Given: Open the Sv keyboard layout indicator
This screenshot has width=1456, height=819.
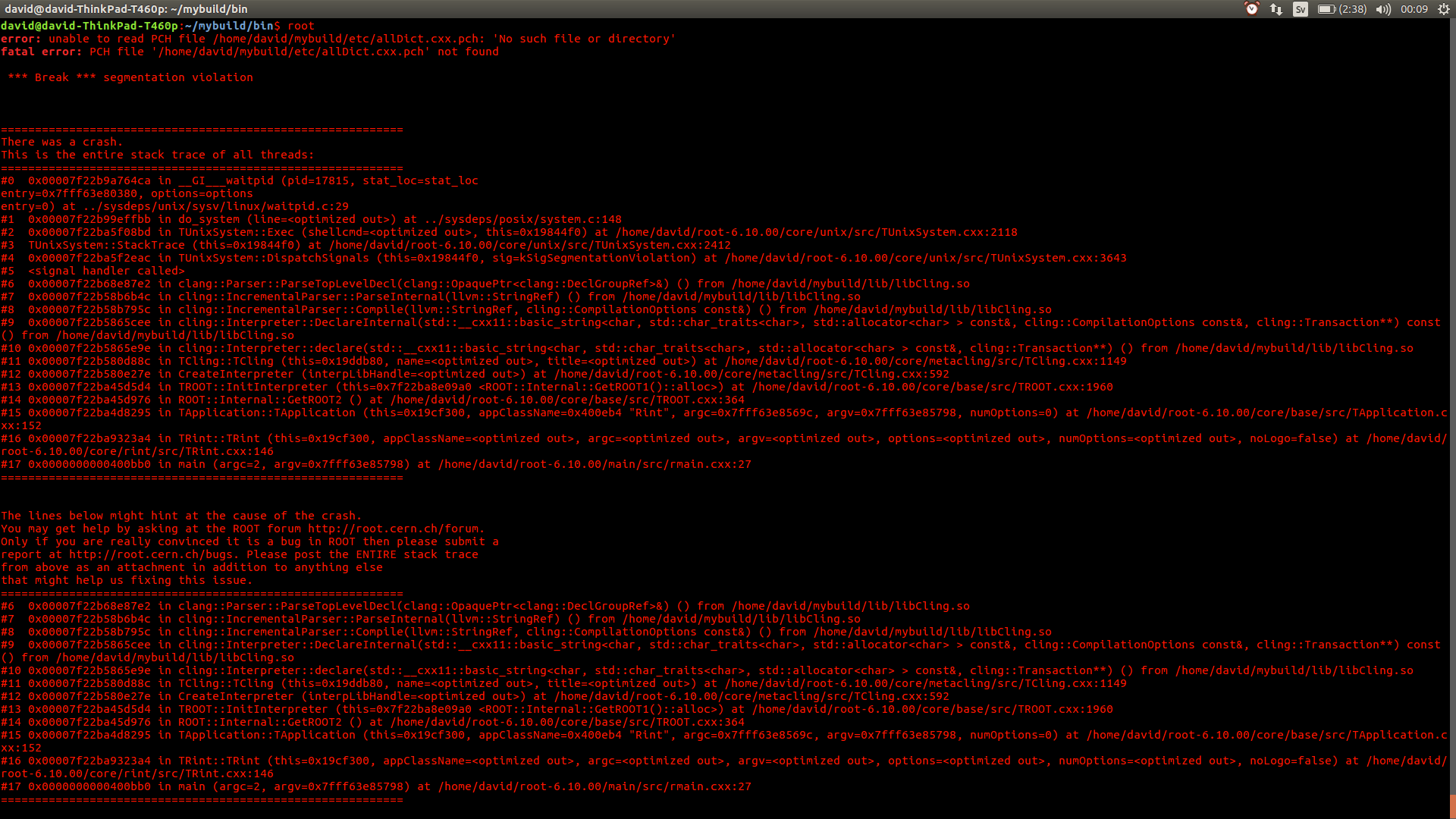Looking at the screenshot, I should [1301, 9].
